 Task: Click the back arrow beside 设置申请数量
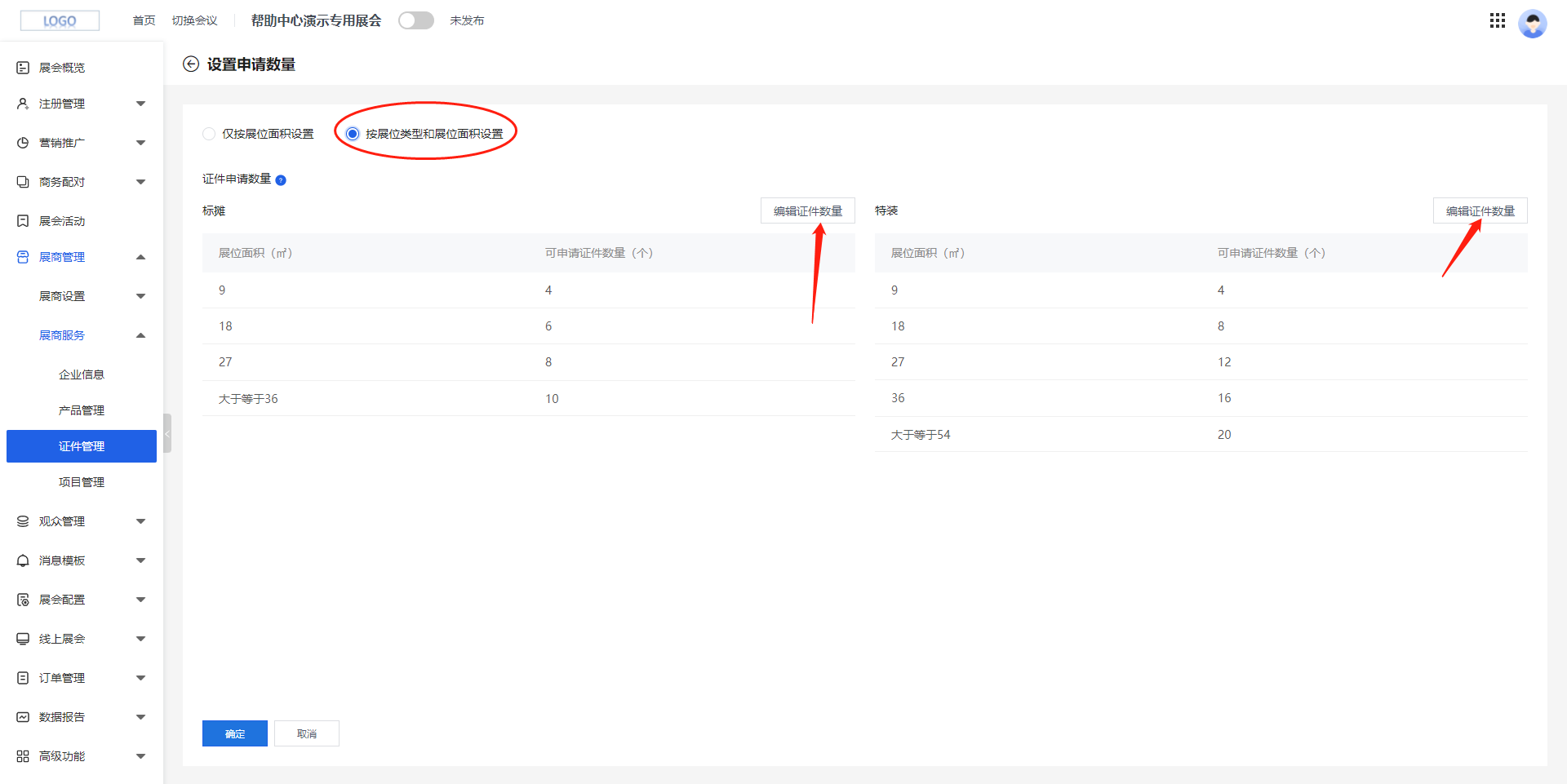[x=191, y=64]
